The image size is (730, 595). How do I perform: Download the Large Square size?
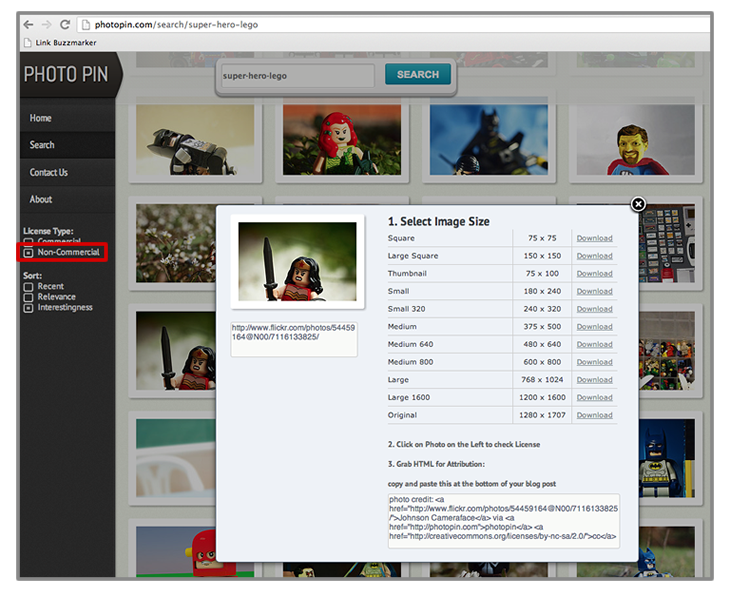pos(595,256)
